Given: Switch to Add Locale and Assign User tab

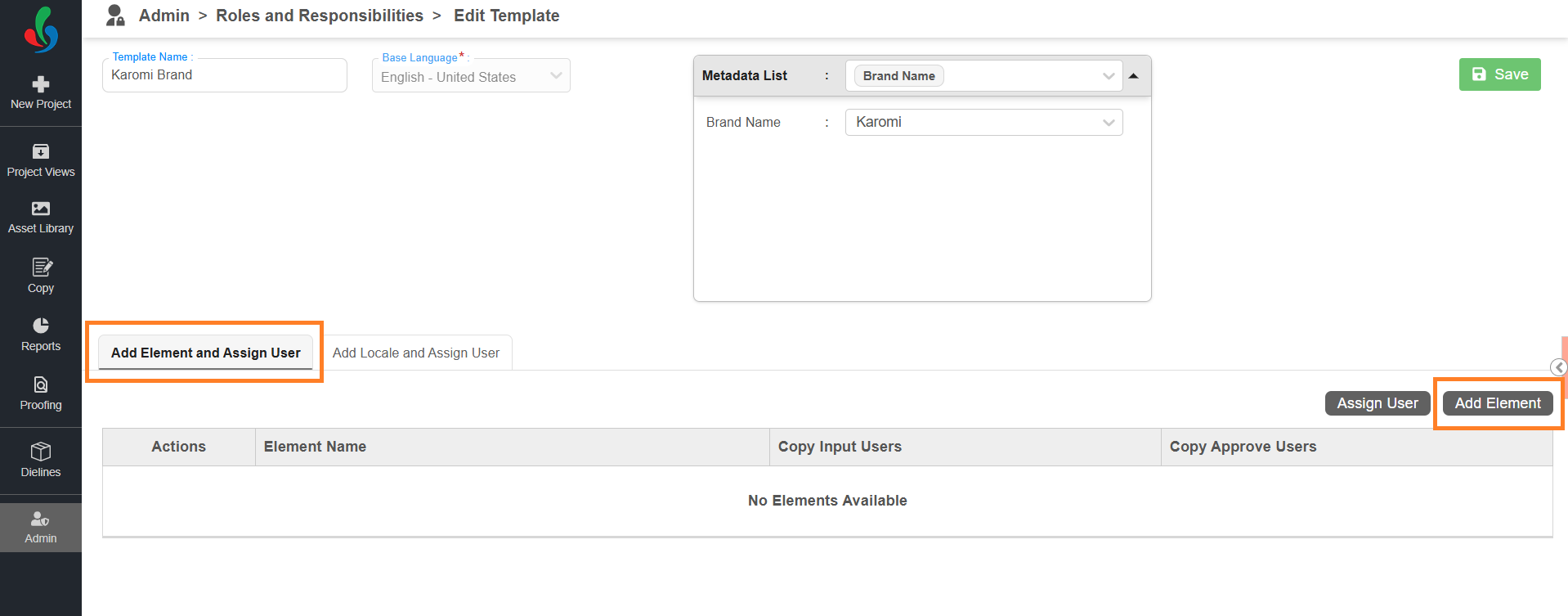Looking at the screenshot, I should click(x=415, y=353).
